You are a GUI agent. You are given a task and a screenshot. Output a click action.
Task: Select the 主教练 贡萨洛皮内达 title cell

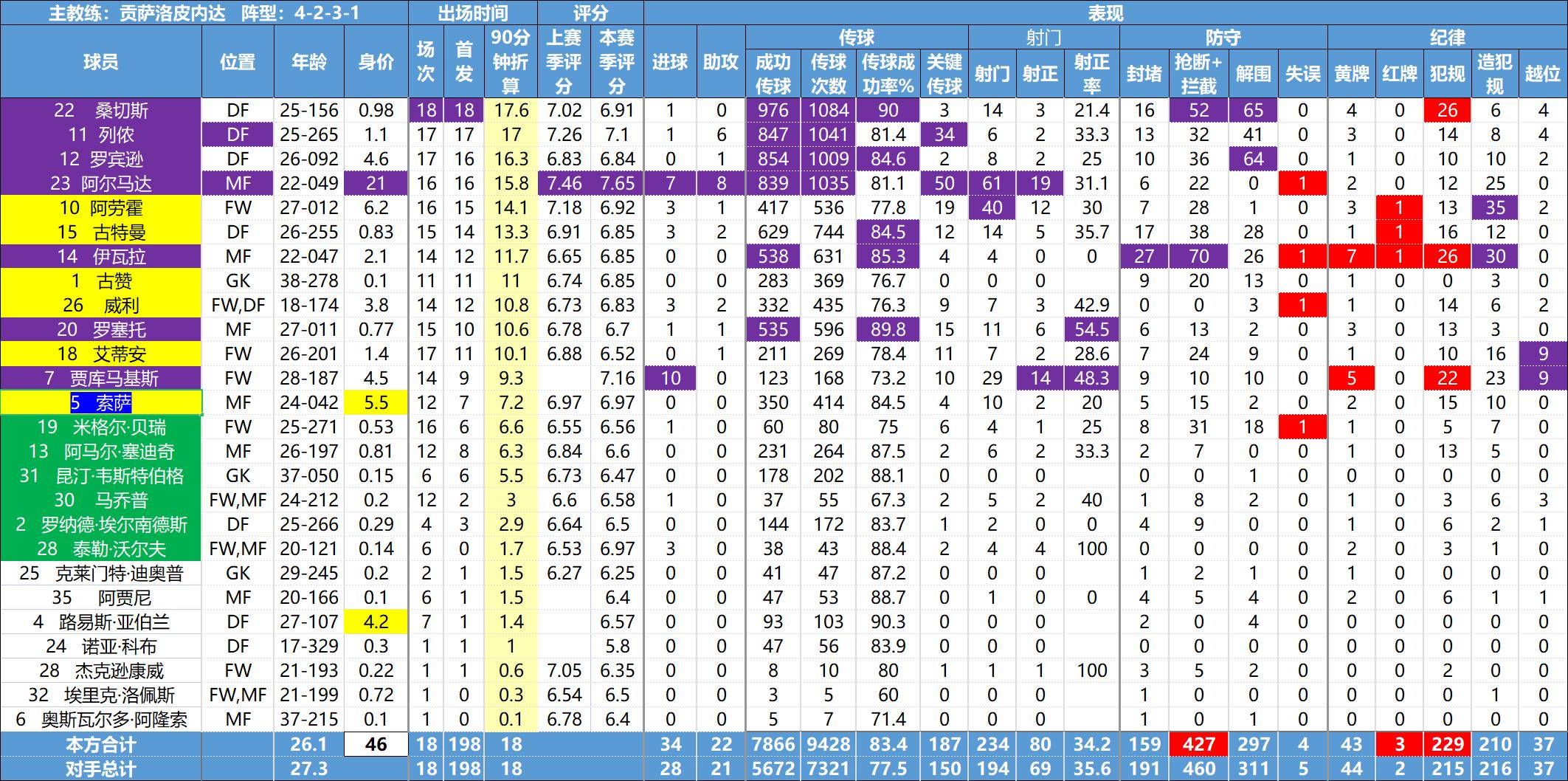coord(204,13)
